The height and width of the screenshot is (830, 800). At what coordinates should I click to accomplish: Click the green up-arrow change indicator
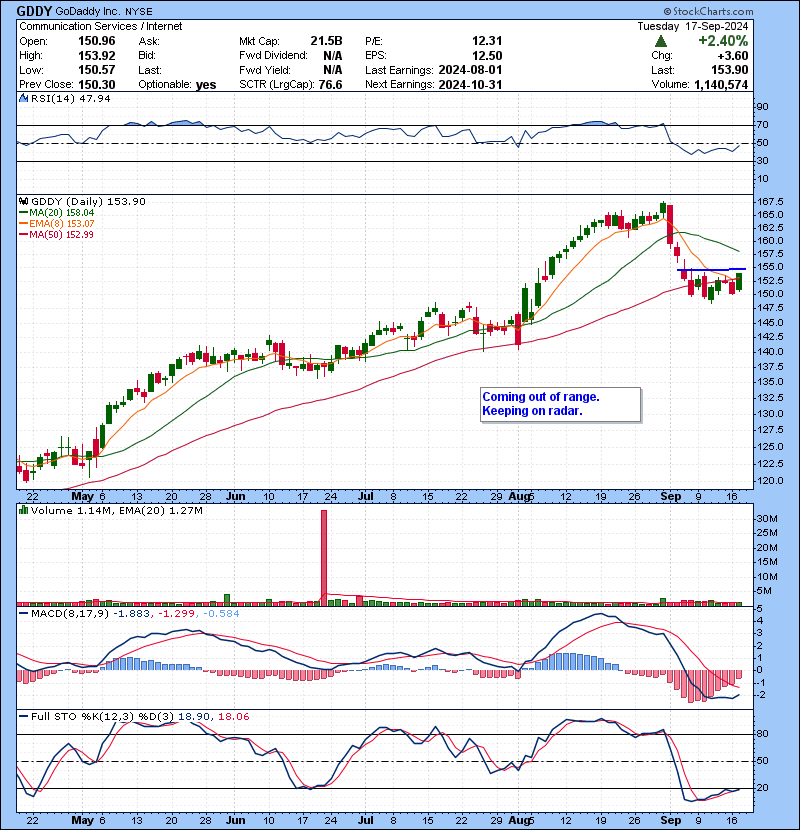pos(660,41)
